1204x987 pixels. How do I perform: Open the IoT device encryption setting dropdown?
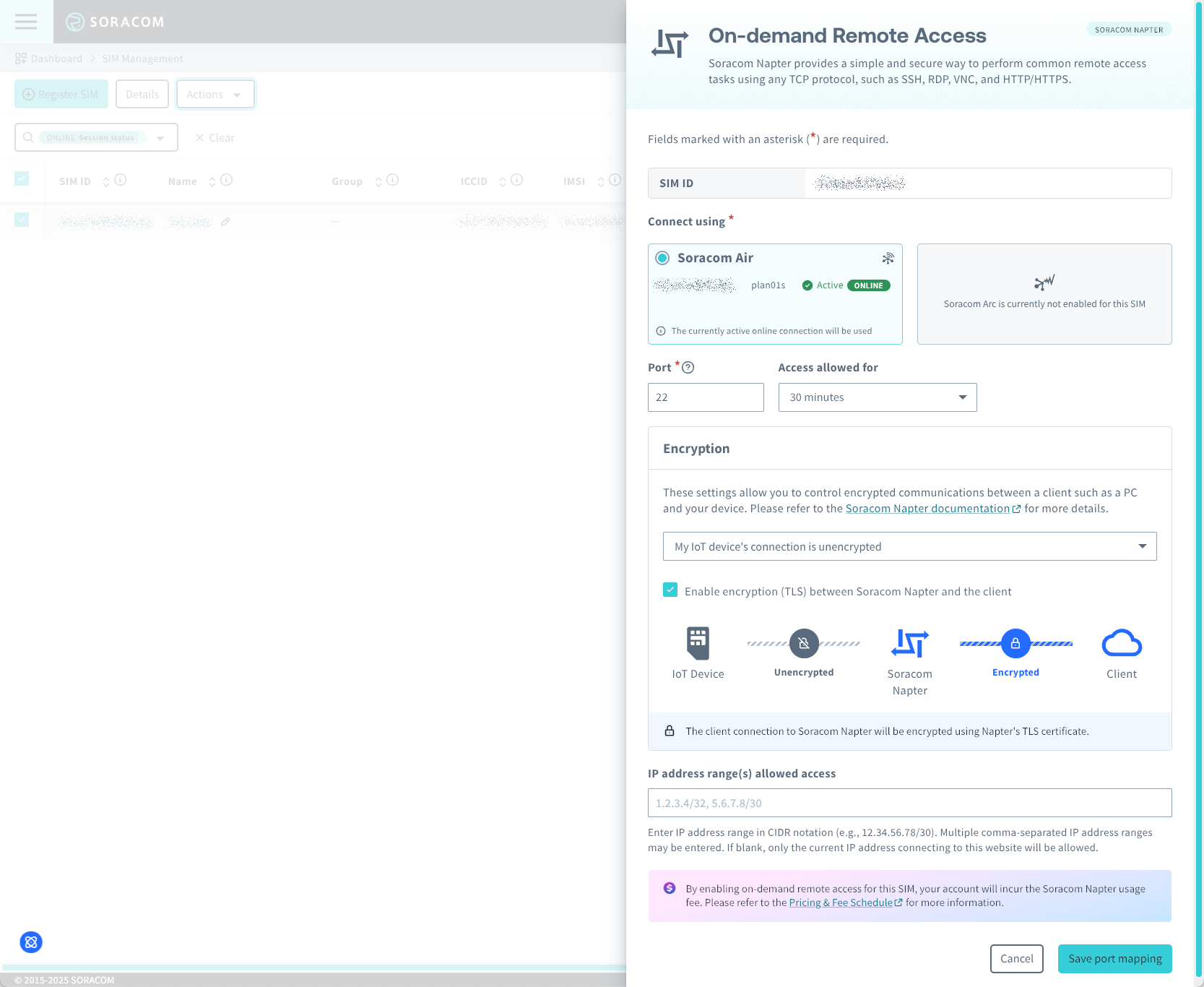(909, 546)
